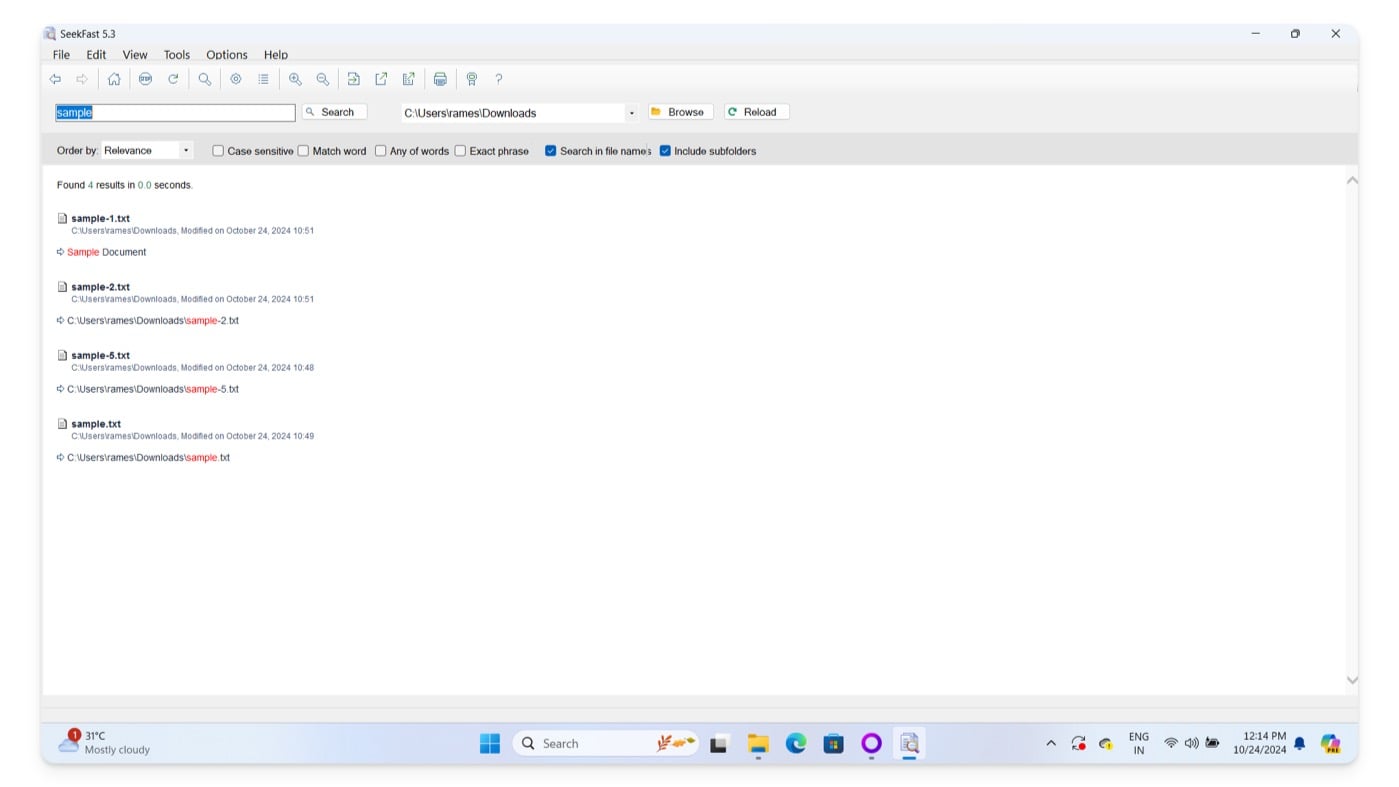Click the Reload button
1399x787 pixels.
pos(757,112)
